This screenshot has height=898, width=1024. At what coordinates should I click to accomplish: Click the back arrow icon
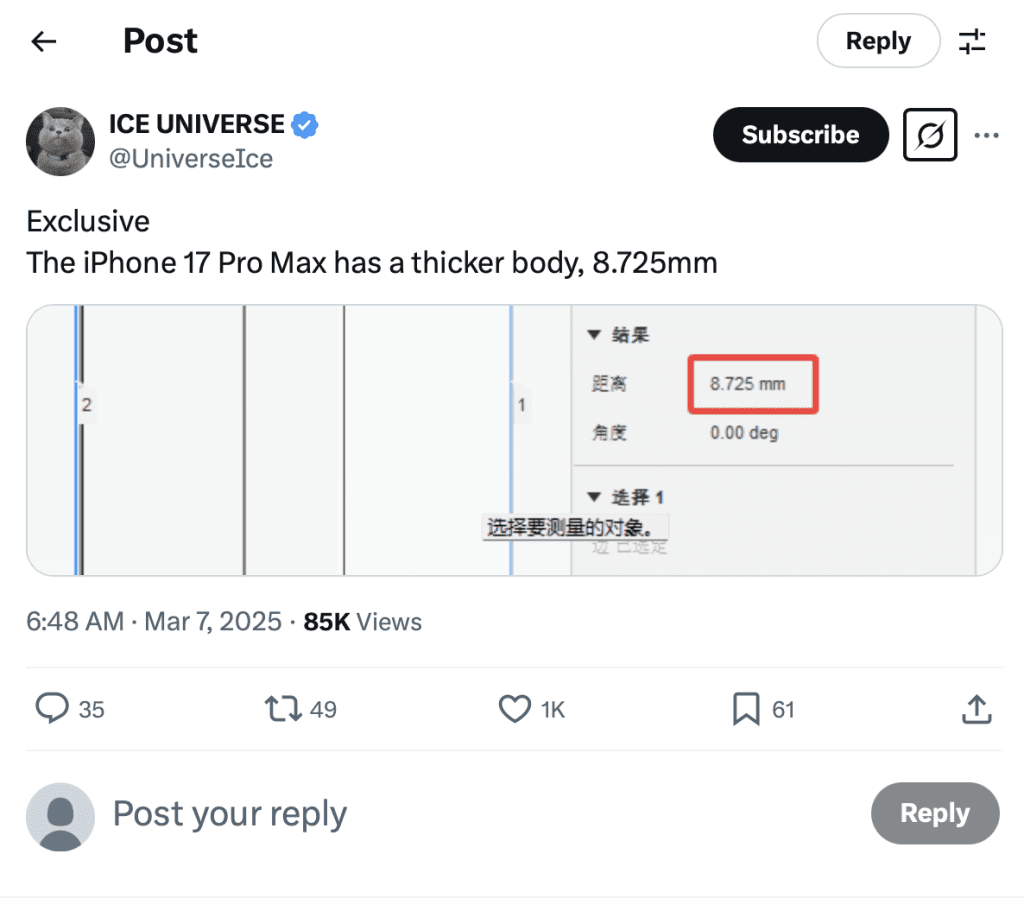(44, 41)
